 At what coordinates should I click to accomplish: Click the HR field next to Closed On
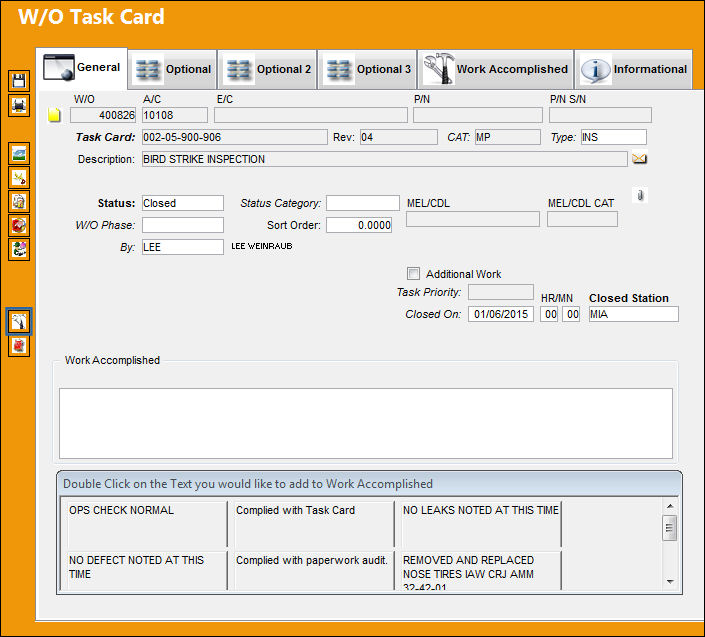tap(549, 314)
